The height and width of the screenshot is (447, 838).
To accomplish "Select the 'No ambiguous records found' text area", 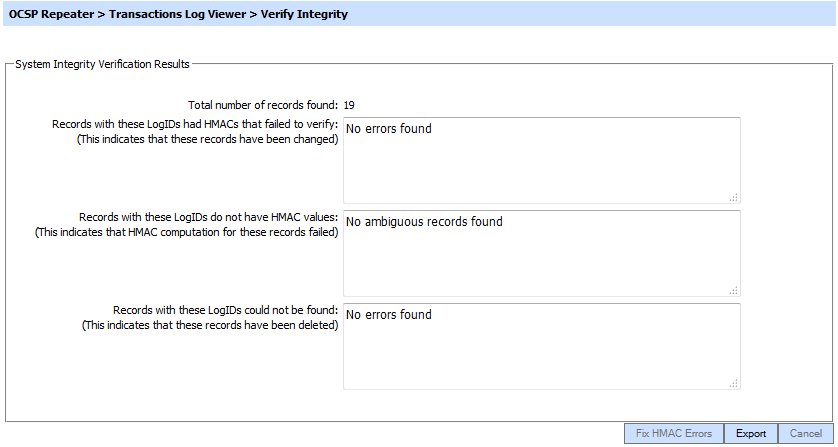I will pyautogui.click(x=540, y=253).
